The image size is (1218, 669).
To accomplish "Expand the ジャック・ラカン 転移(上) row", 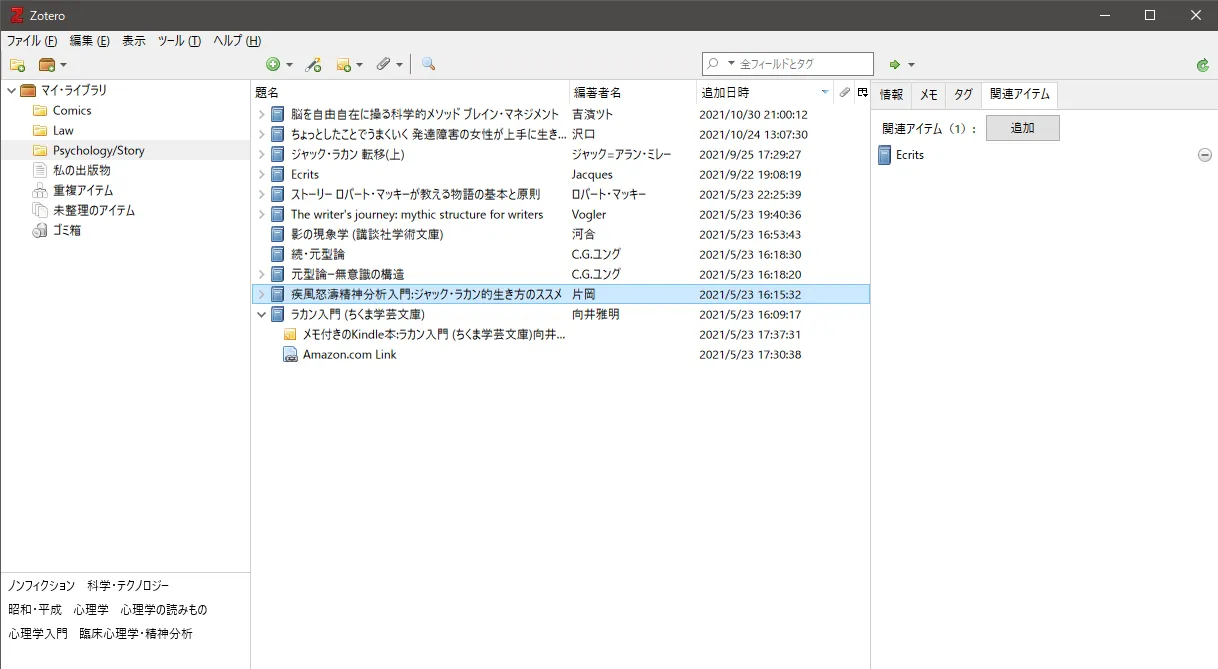I will [262, 154].
